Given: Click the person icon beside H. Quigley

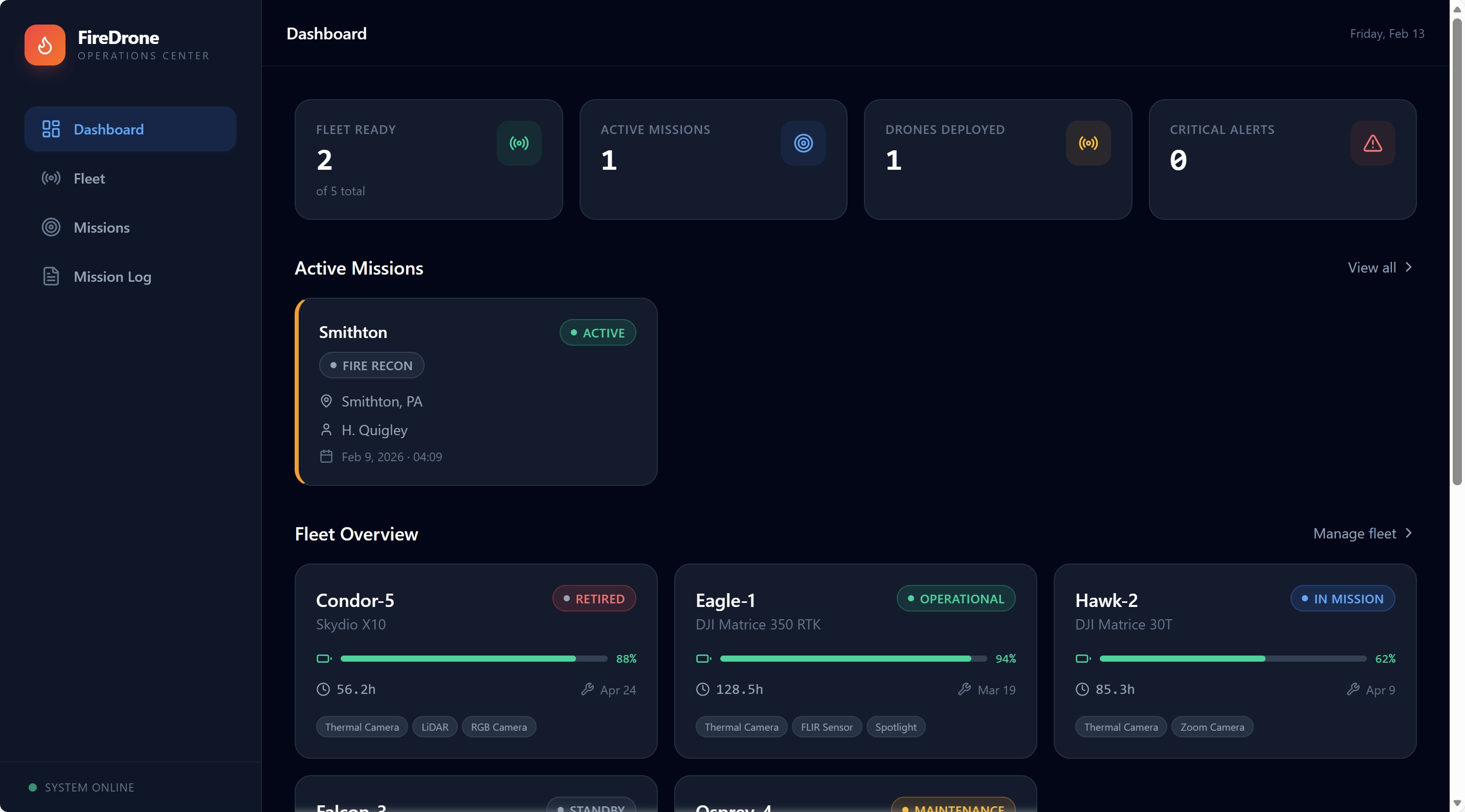Looking at the screenshot, I should click(x=326, y=430).
